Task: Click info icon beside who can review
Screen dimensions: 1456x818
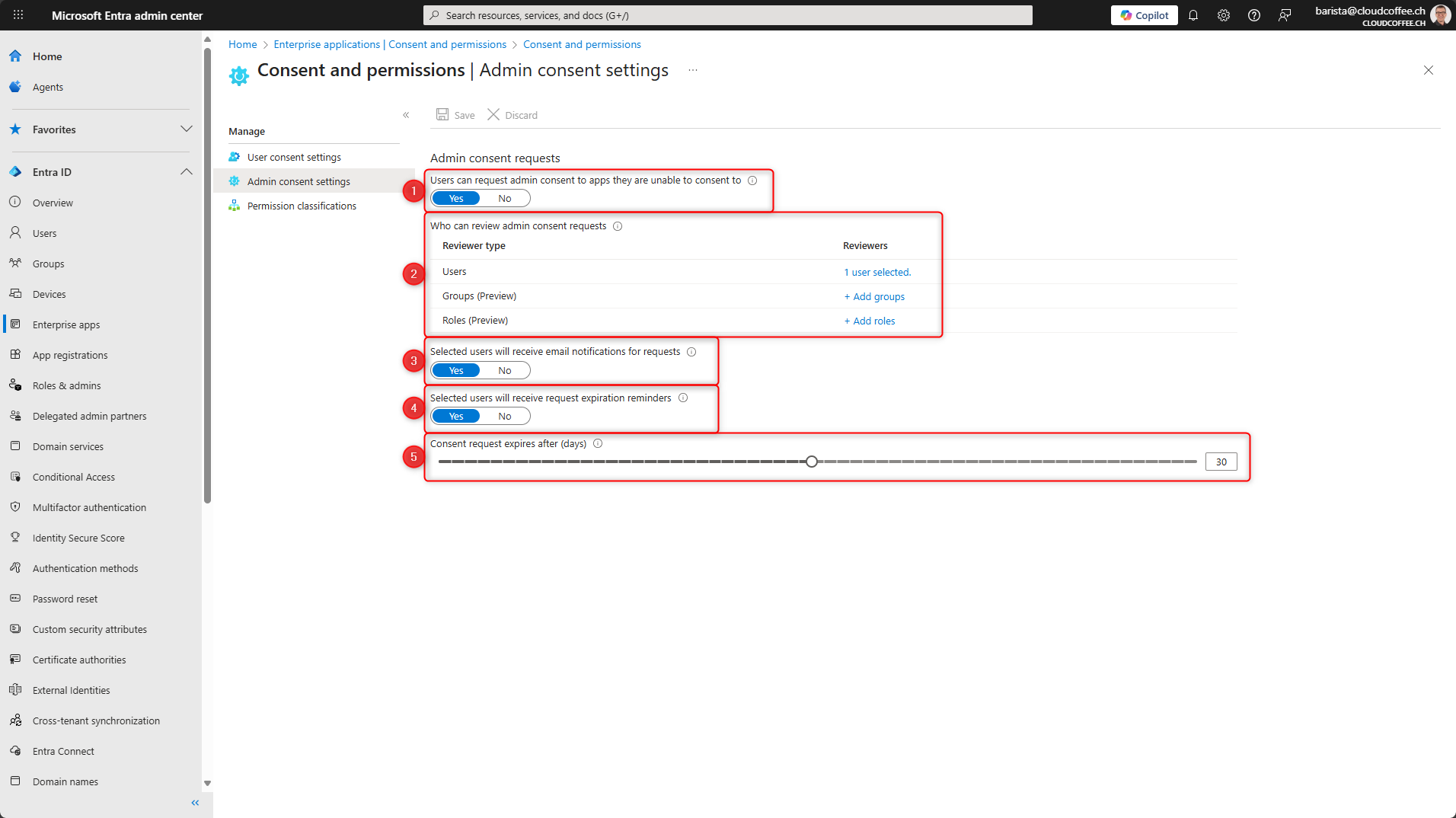Action: pos(618,226)
